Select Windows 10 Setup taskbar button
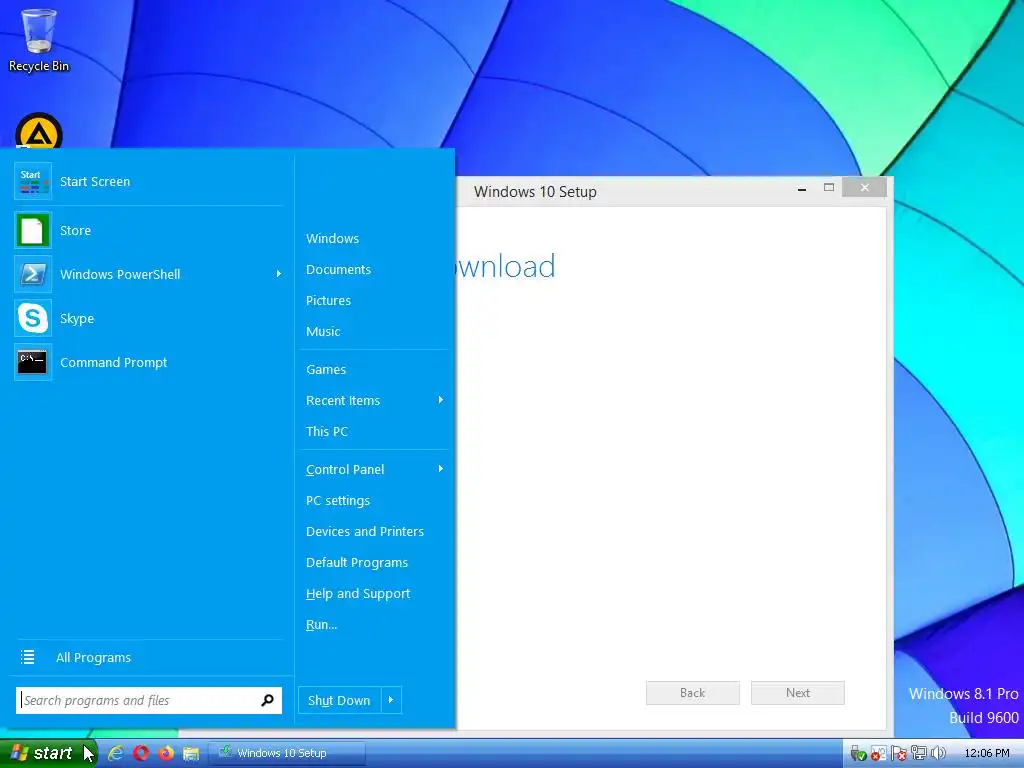 [x=286, y=753]
